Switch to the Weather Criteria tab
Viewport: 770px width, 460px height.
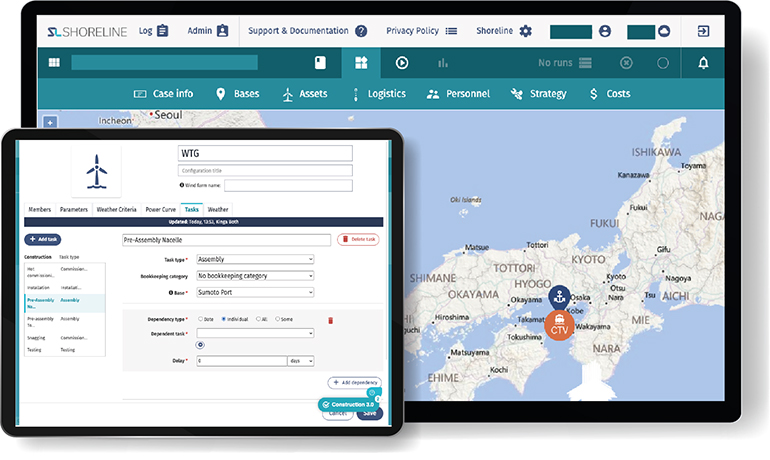[x=116, y=209]
